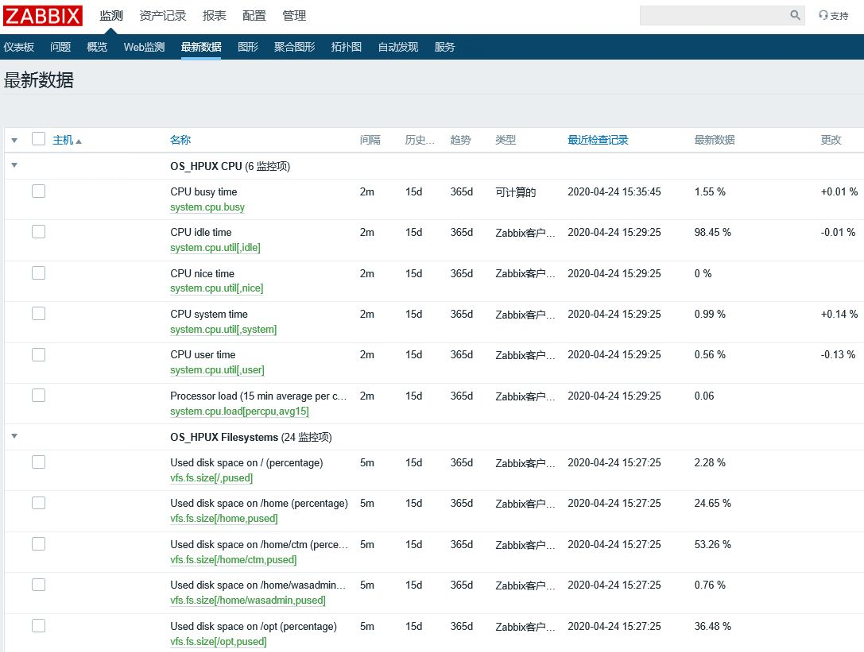The width and height of the screenshot is (864, 652).
Task: Check the /home/ctm disk space row
Action: click(39, 544)
